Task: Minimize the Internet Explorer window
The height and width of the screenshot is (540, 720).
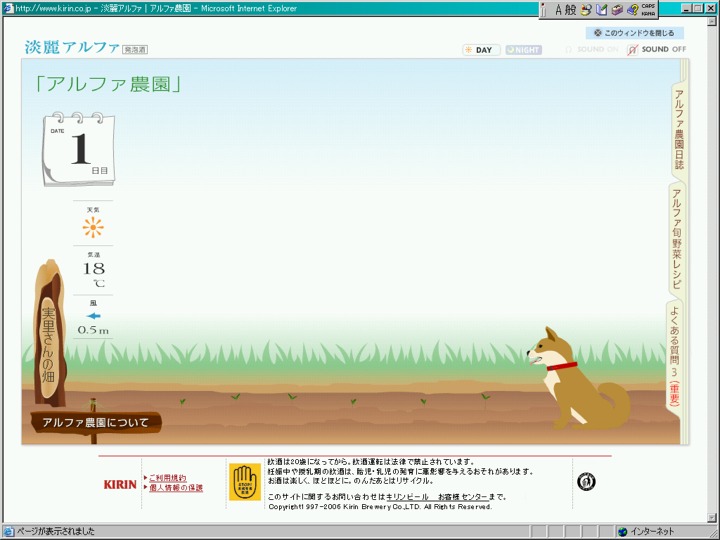Action: [686, 8]
